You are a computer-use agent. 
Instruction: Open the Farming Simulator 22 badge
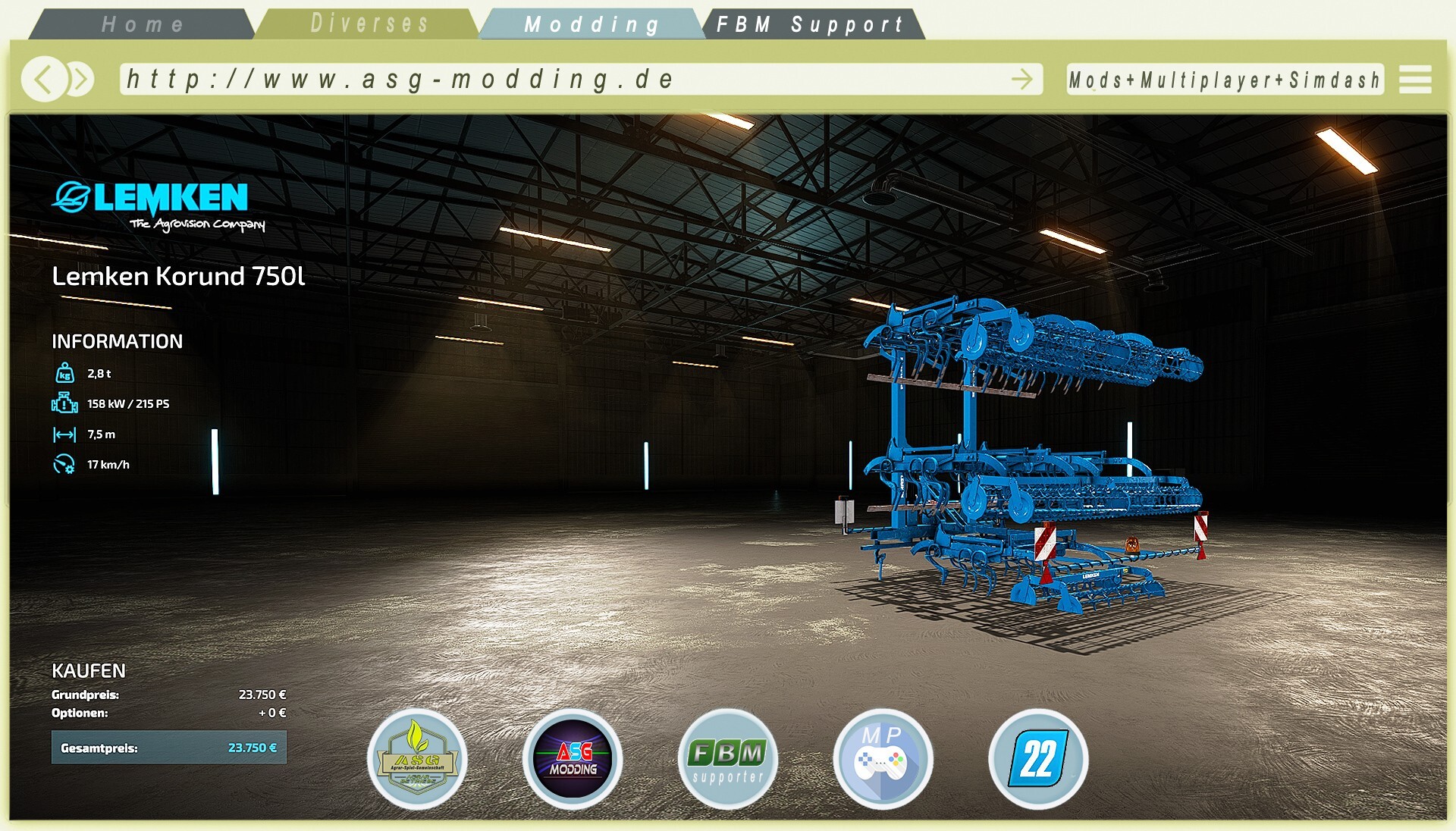point(1038,759)
